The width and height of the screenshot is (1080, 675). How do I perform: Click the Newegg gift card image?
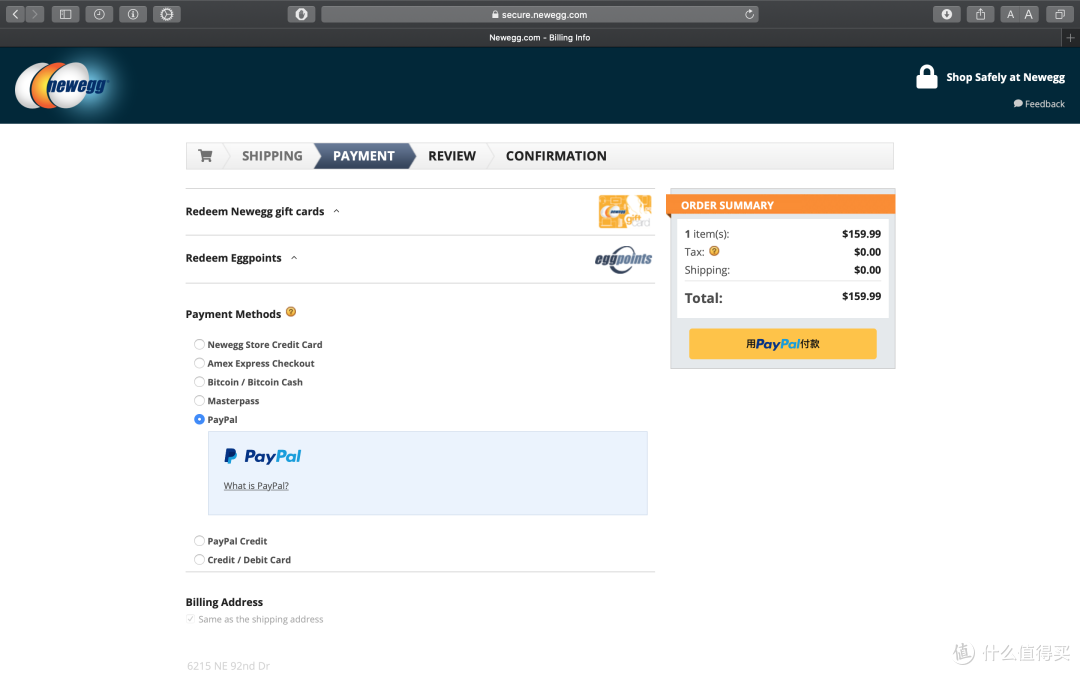(x=625, y=211)
